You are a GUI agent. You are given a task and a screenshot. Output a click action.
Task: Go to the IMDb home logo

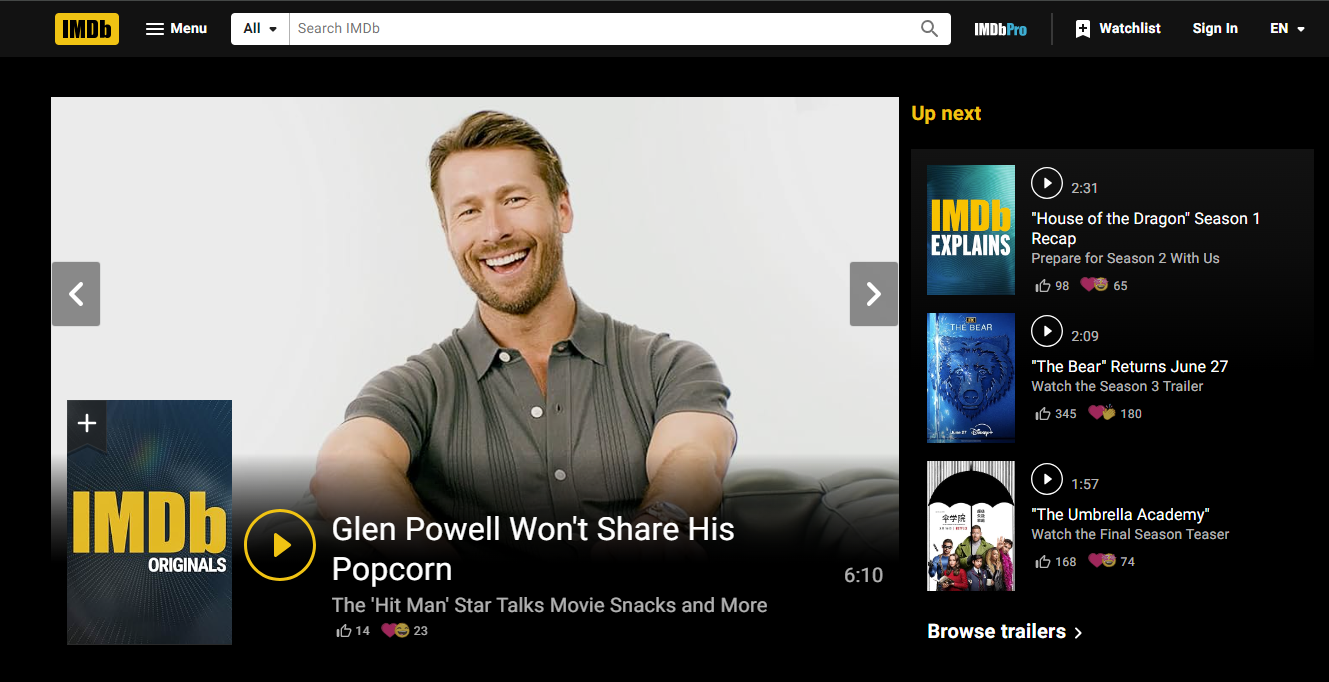87,28
